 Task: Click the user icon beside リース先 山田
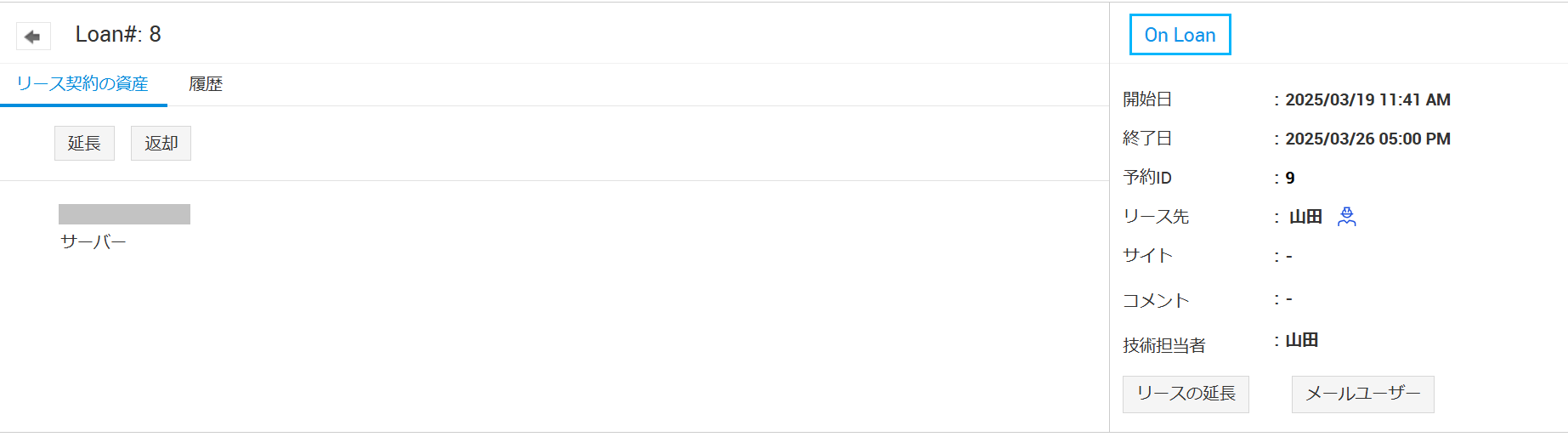(x=1346, y=217)
